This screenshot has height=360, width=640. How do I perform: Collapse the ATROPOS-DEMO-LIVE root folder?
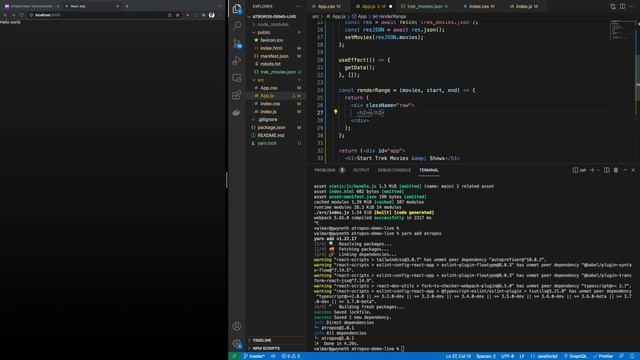tap(274, 17)
